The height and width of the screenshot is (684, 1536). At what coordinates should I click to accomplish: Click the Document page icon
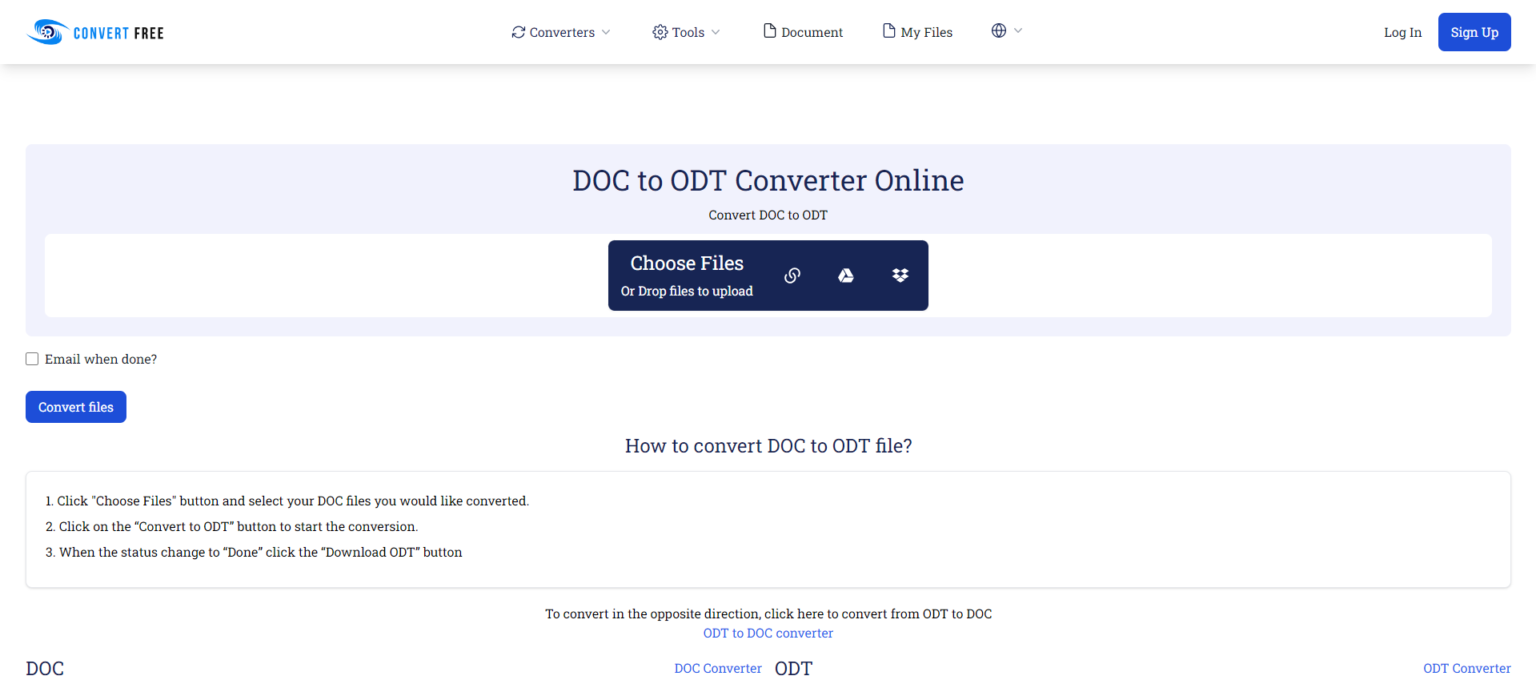tap(771, 31)
